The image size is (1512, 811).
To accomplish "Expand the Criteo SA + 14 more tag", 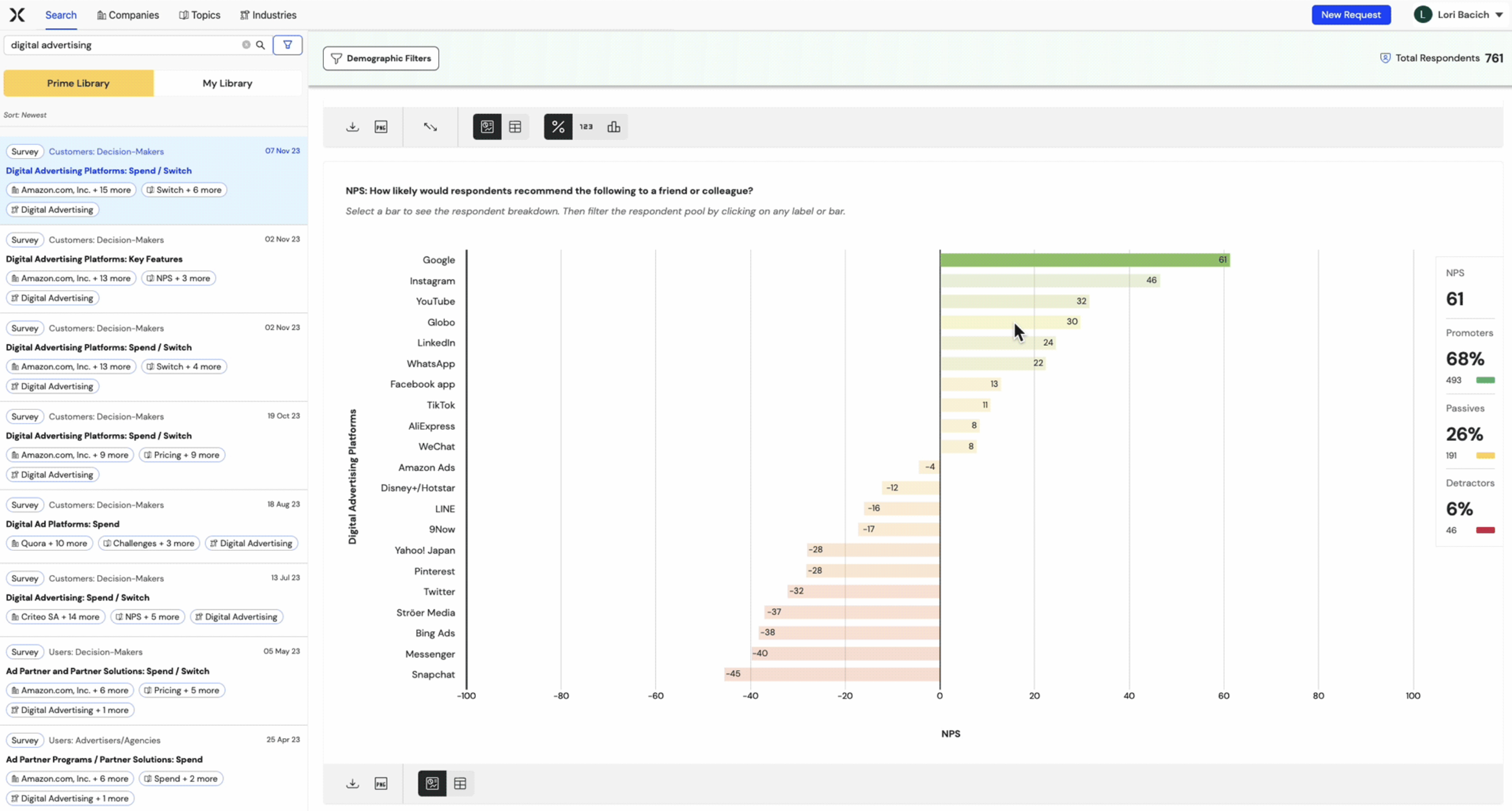I will [56, 617].
